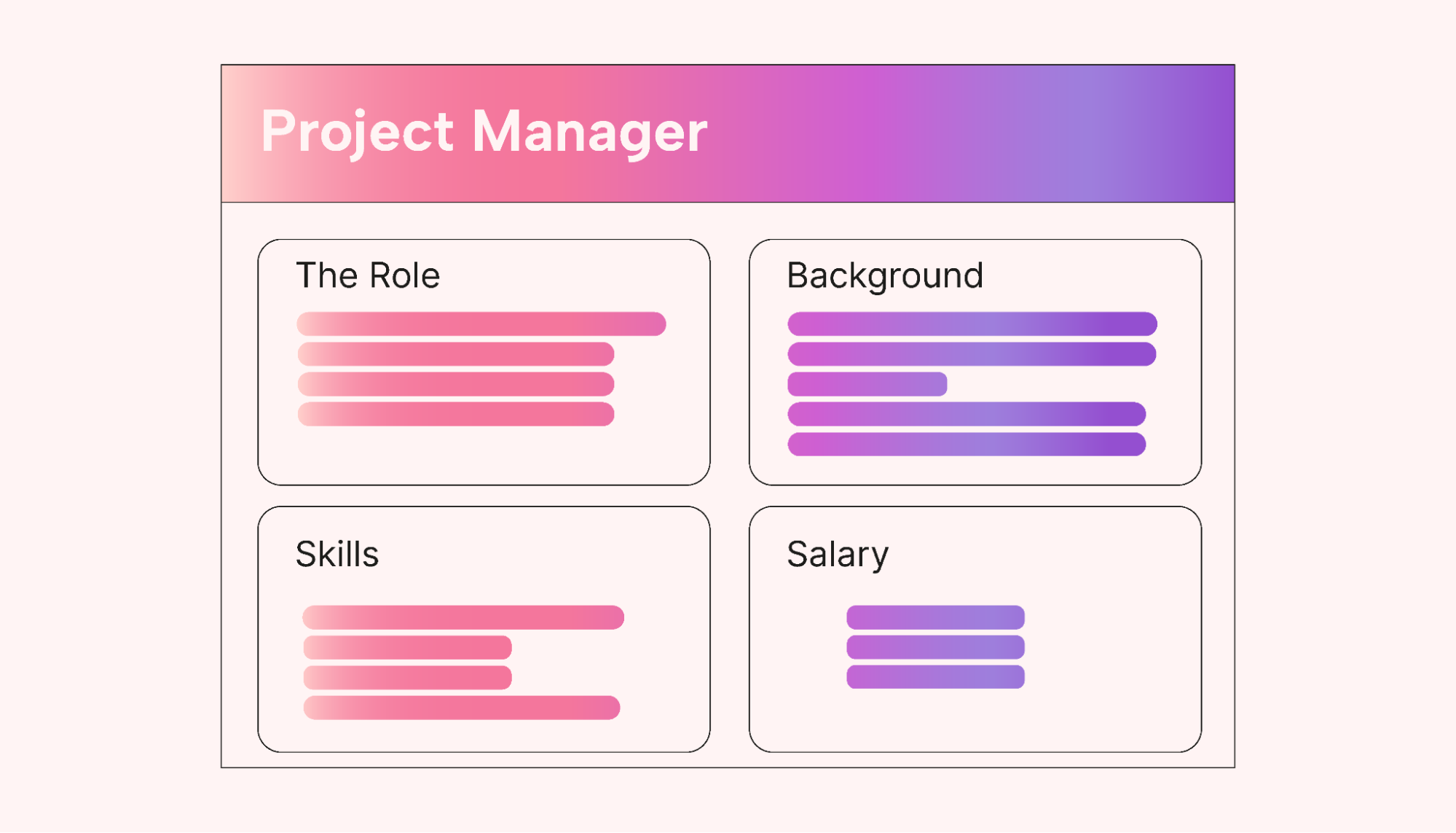Select the middle purple bar under Salary
This screenshot has height=833, width=1456.
coord(935,647)
